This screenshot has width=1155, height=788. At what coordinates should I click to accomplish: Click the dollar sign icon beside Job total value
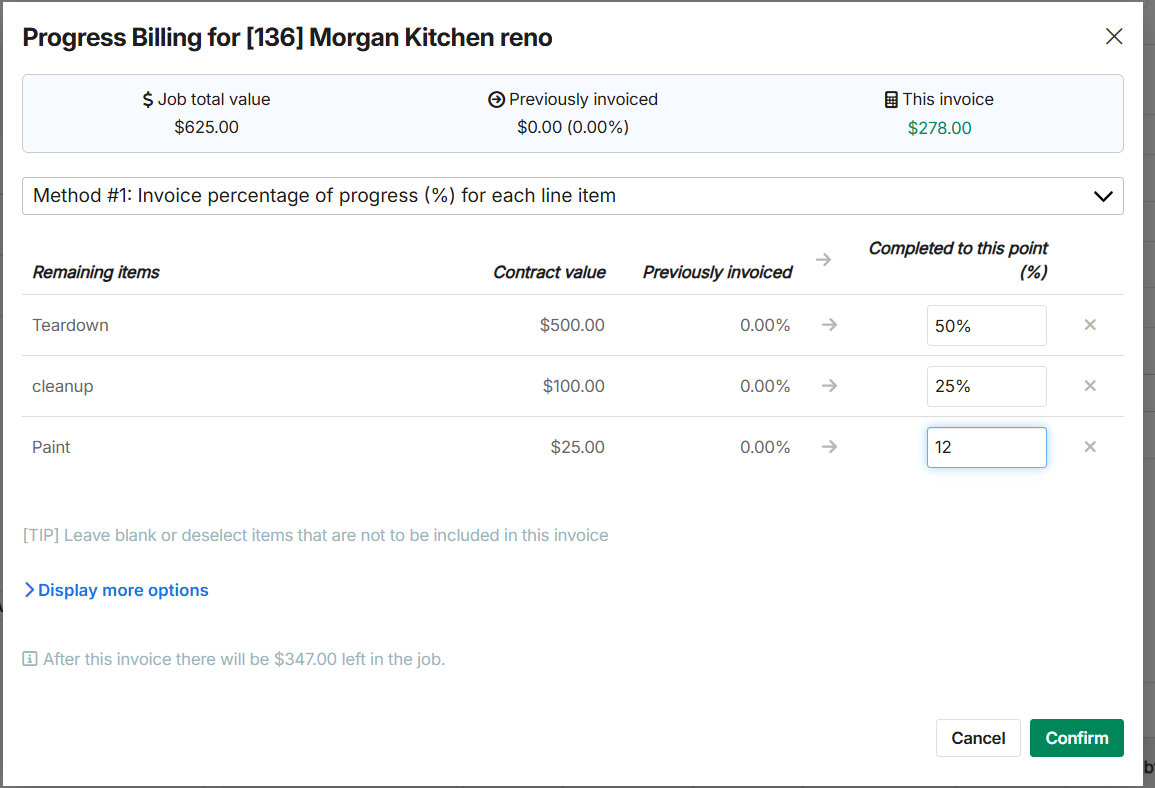tap(148, 100)
